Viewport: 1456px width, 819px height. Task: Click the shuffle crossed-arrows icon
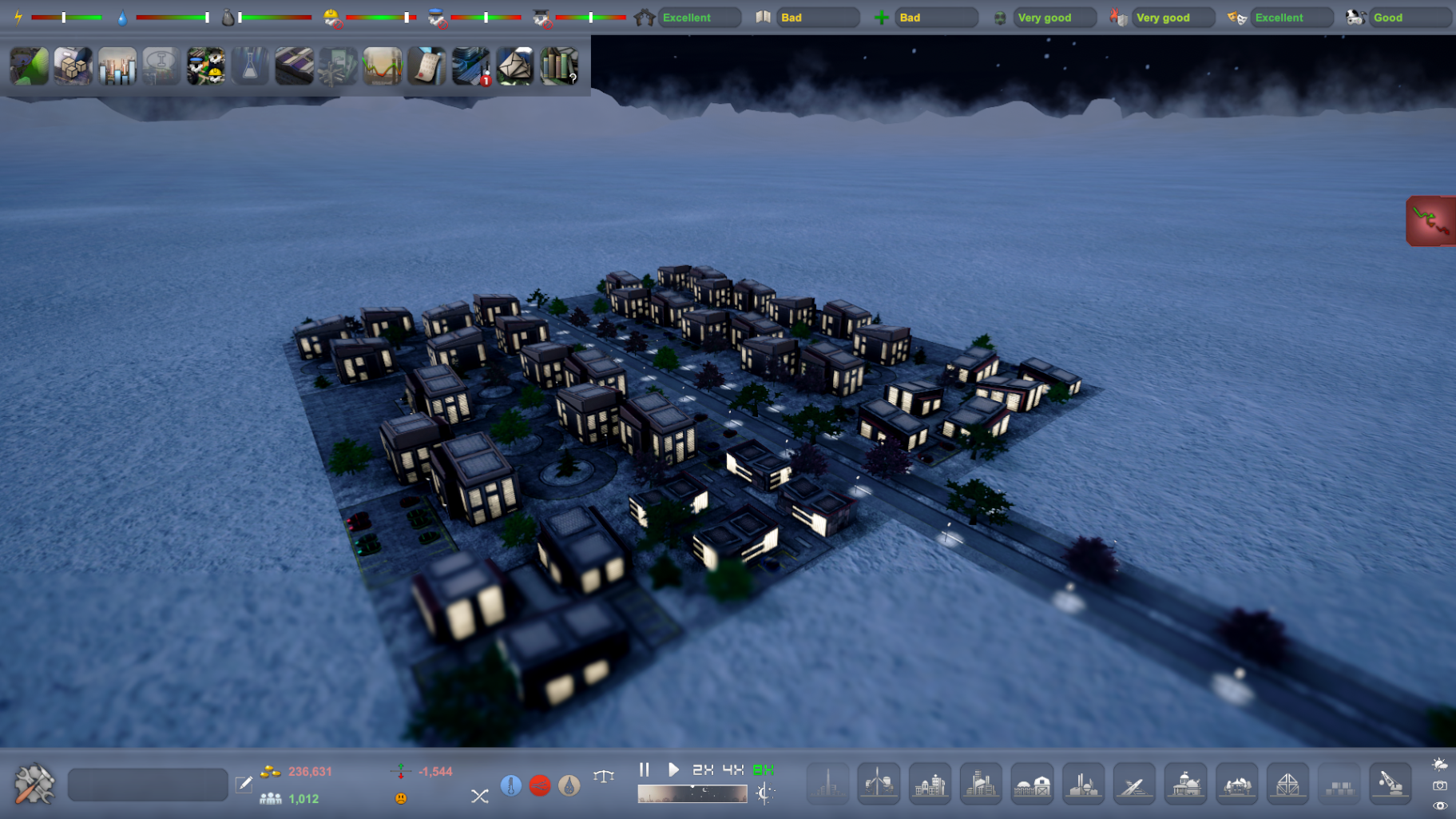pyautogui.click(x=479, y=796)
